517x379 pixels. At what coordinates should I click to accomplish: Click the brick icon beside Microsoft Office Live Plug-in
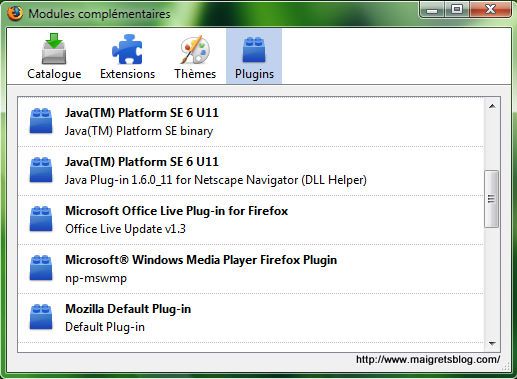point(41,219)
